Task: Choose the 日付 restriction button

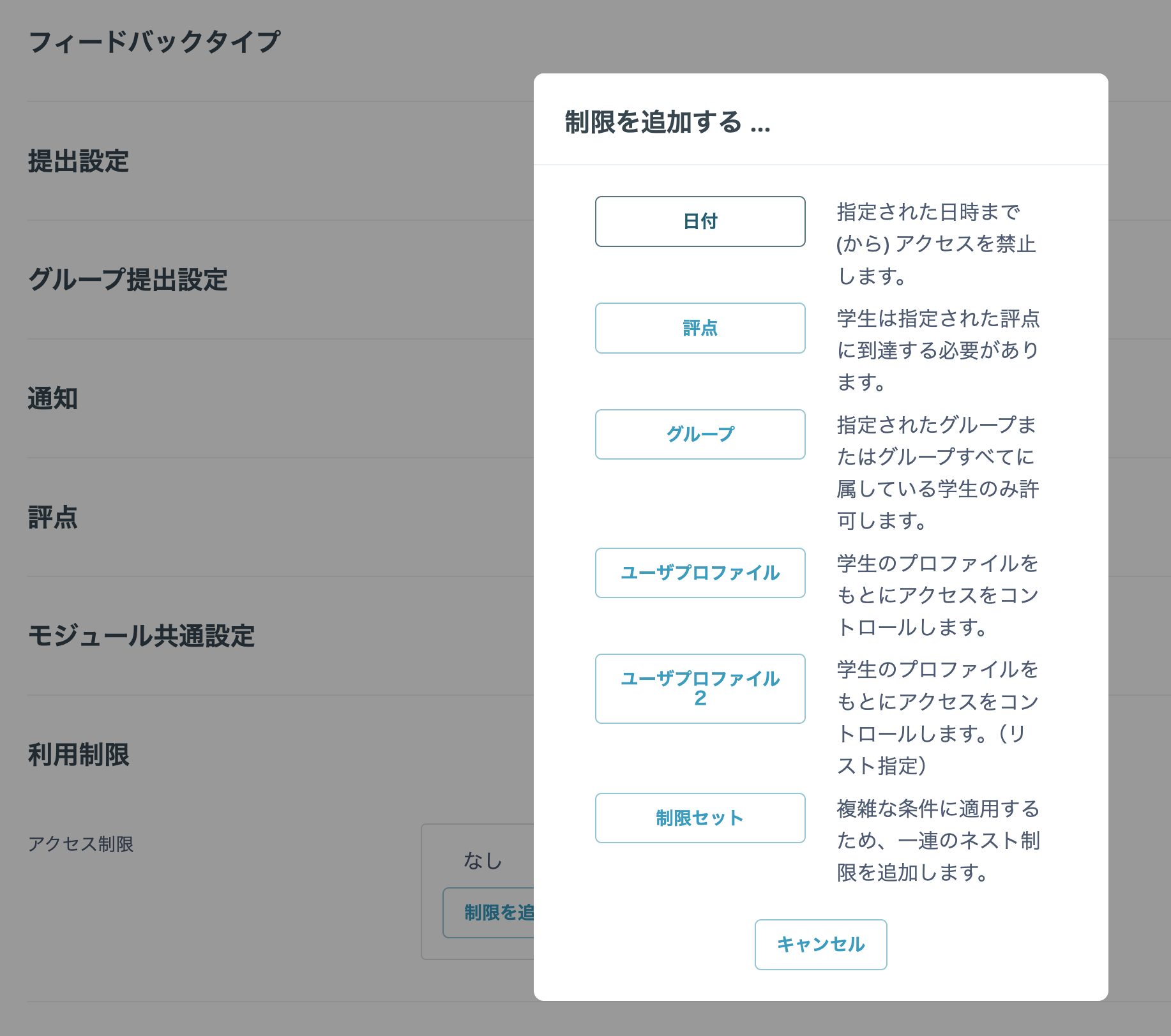Action: click(x=700, y=221)
